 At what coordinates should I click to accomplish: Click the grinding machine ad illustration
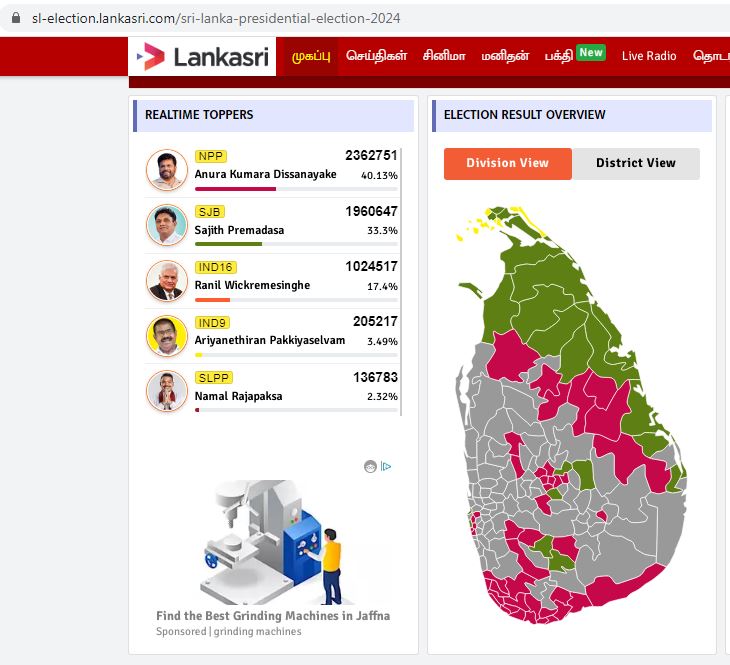pos(275,543)
